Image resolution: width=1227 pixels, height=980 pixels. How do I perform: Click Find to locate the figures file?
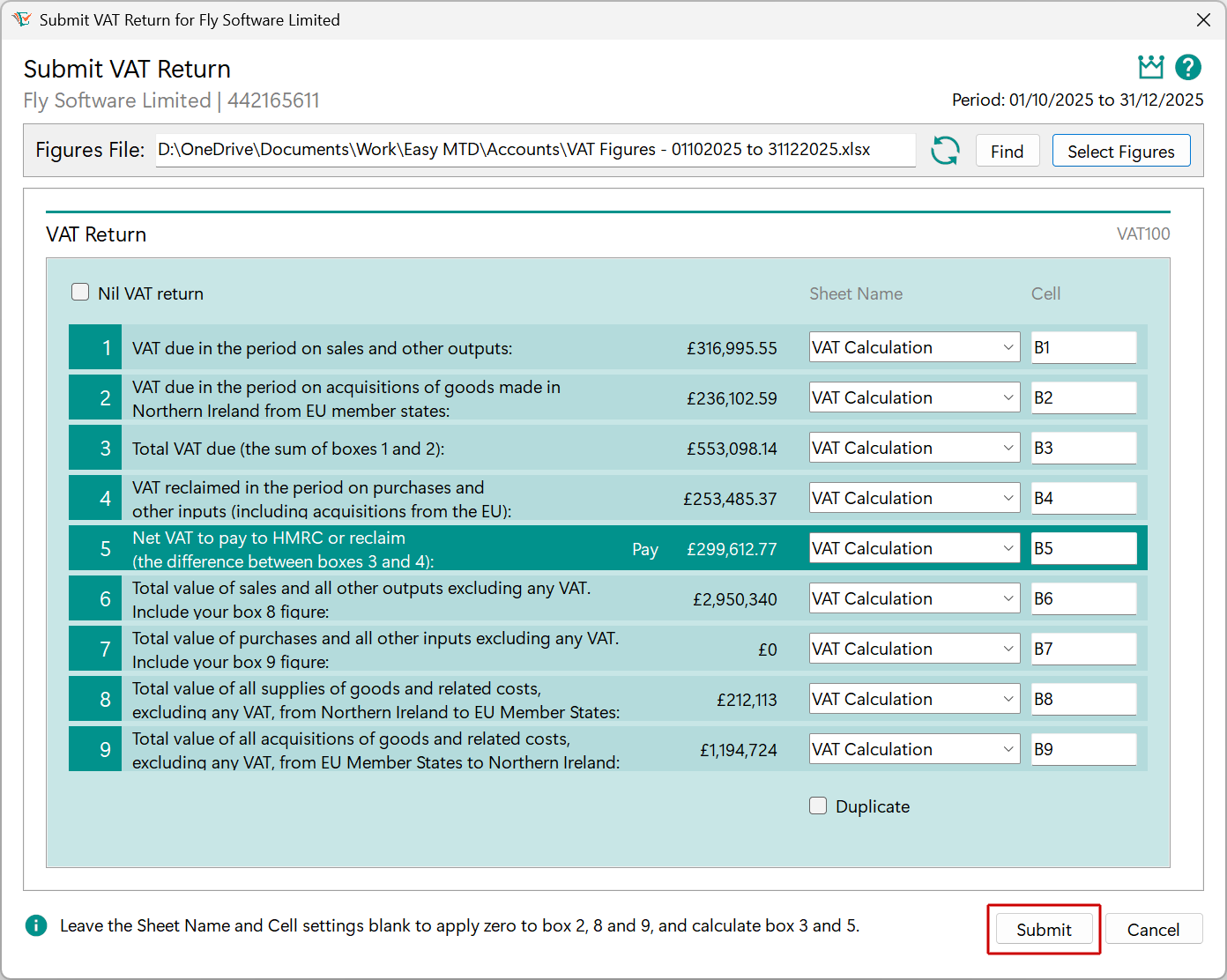pyautogui.click(x=1008, y=151)
